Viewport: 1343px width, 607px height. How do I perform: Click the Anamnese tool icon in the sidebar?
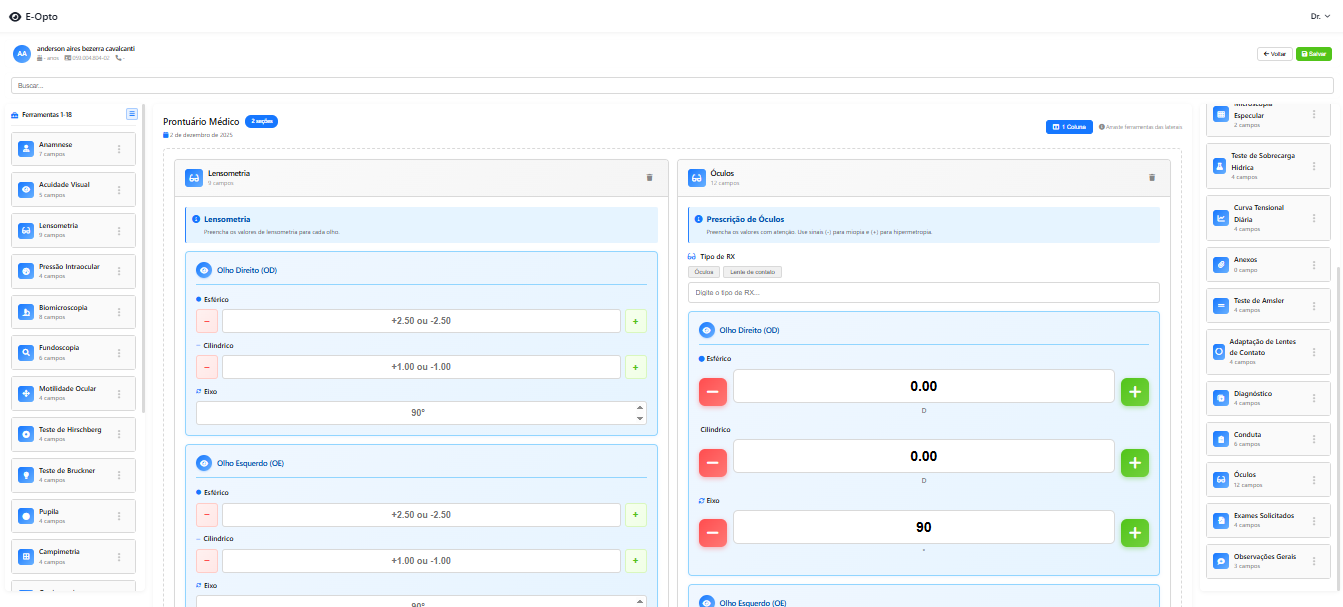pyautogui.click(x=25, y=149)
